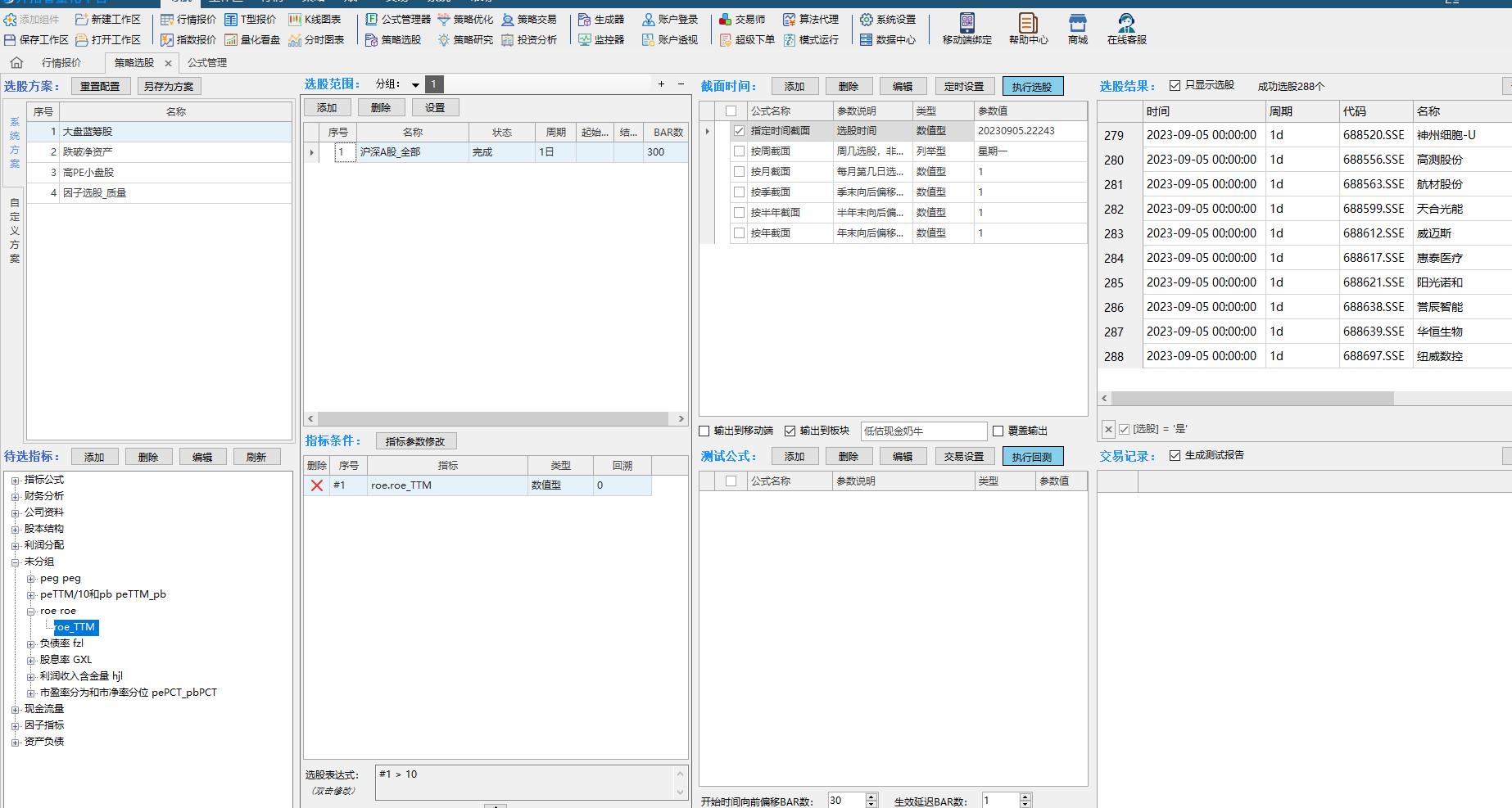The image size is (1512, 808).
Task: Toggle the 只显示选股 checkbox
Action: point(1175,85)
